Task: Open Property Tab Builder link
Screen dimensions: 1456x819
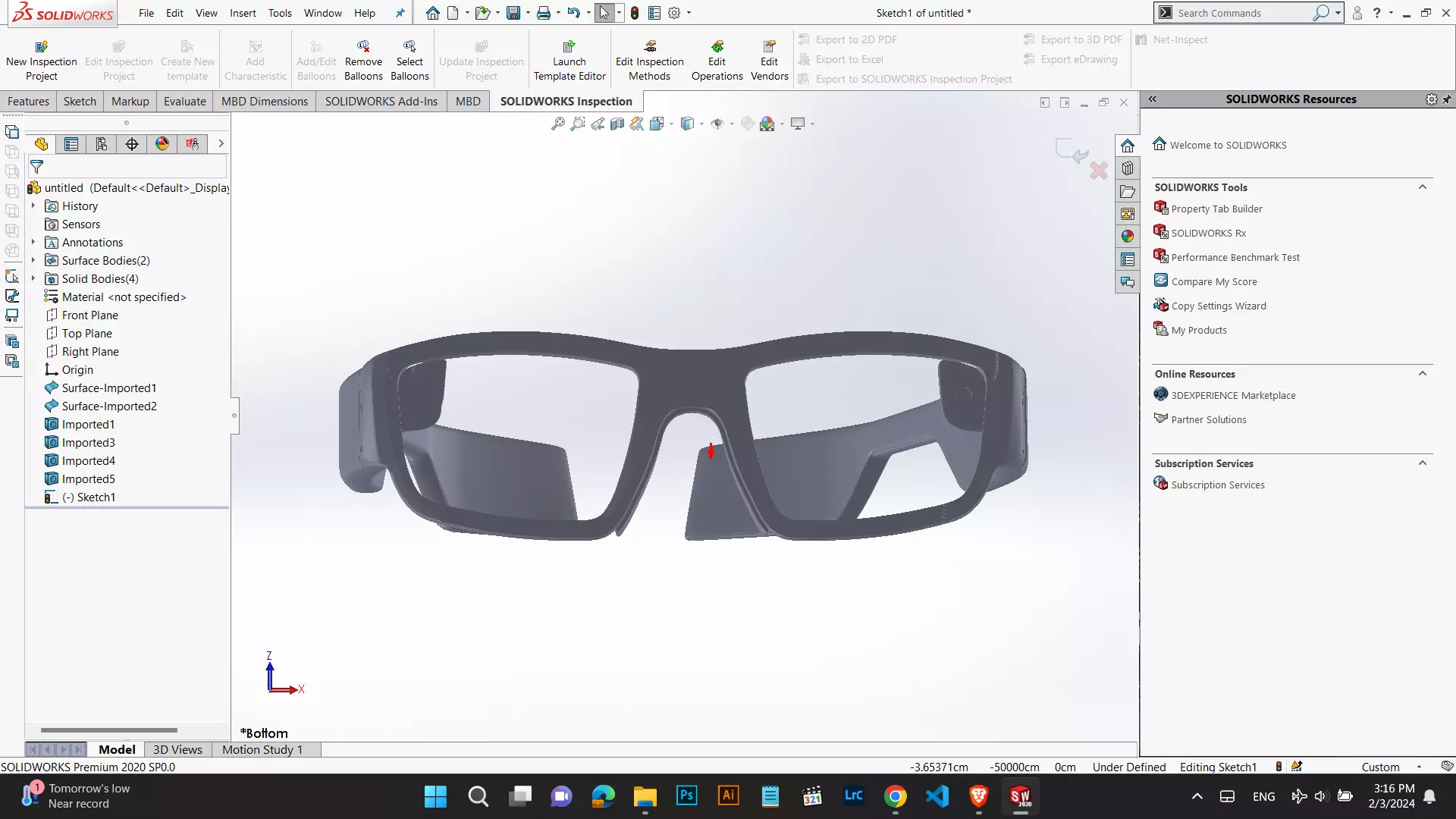Action: click(x=1216, y=209)
